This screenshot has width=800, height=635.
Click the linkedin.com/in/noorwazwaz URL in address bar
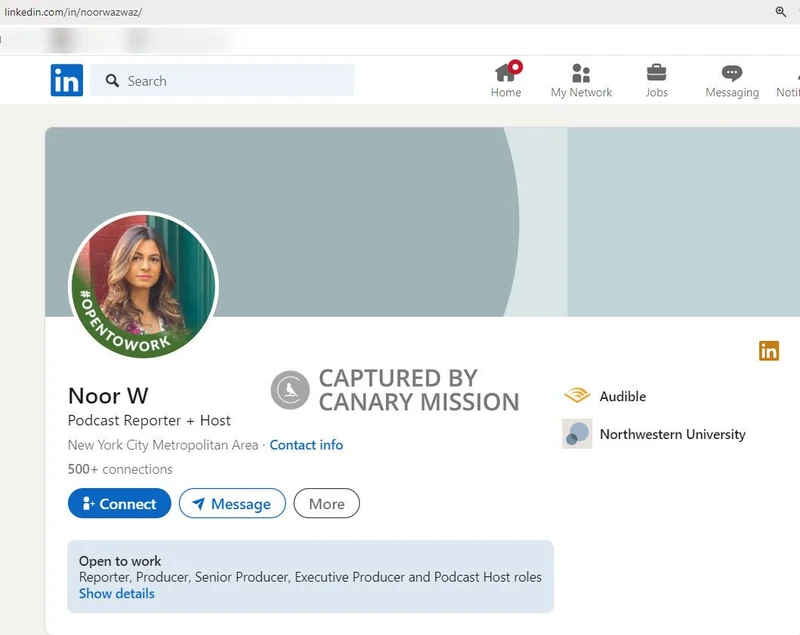coord(73,12)
